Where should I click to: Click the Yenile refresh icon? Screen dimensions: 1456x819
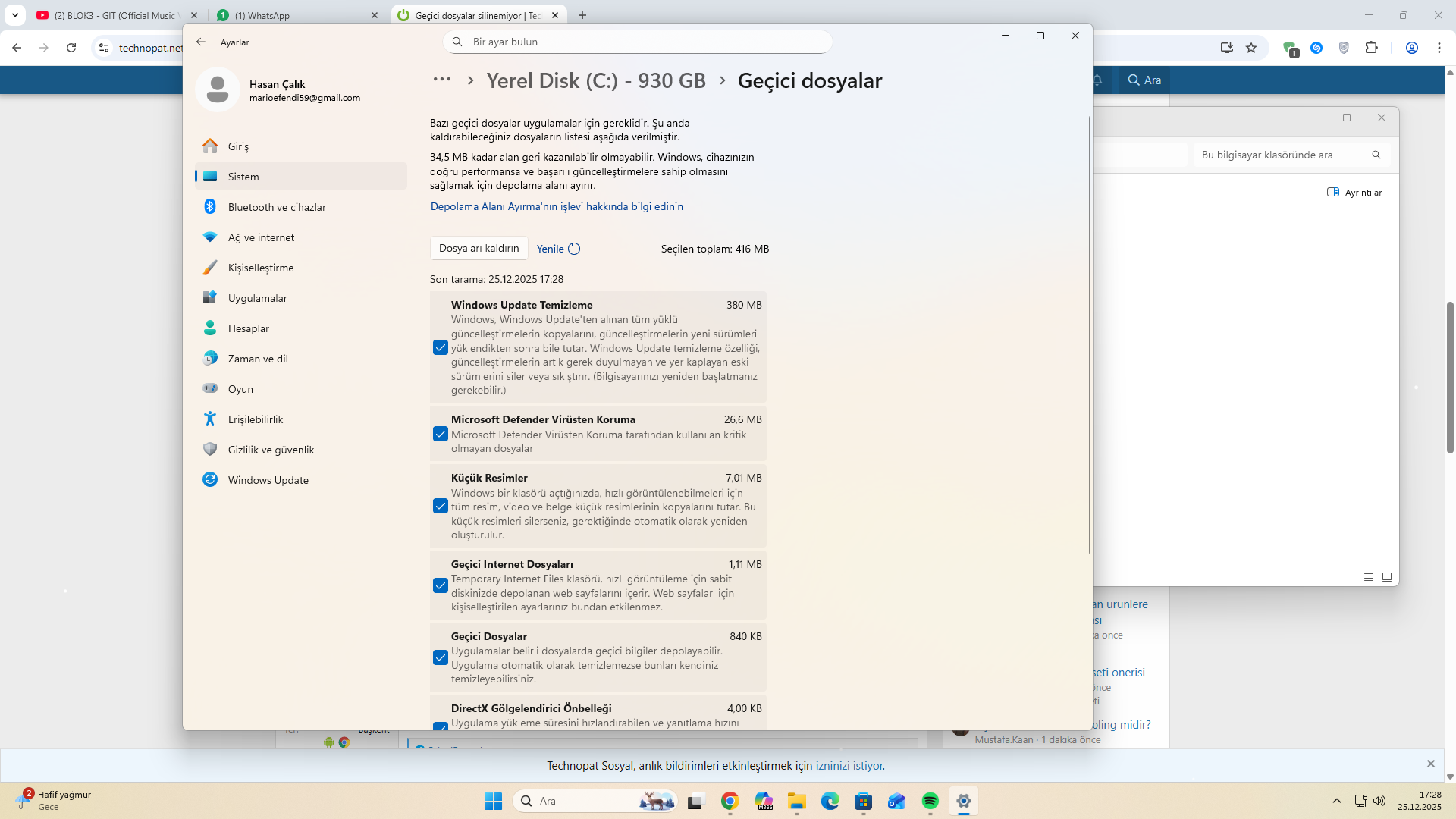[x=574, y=249]
